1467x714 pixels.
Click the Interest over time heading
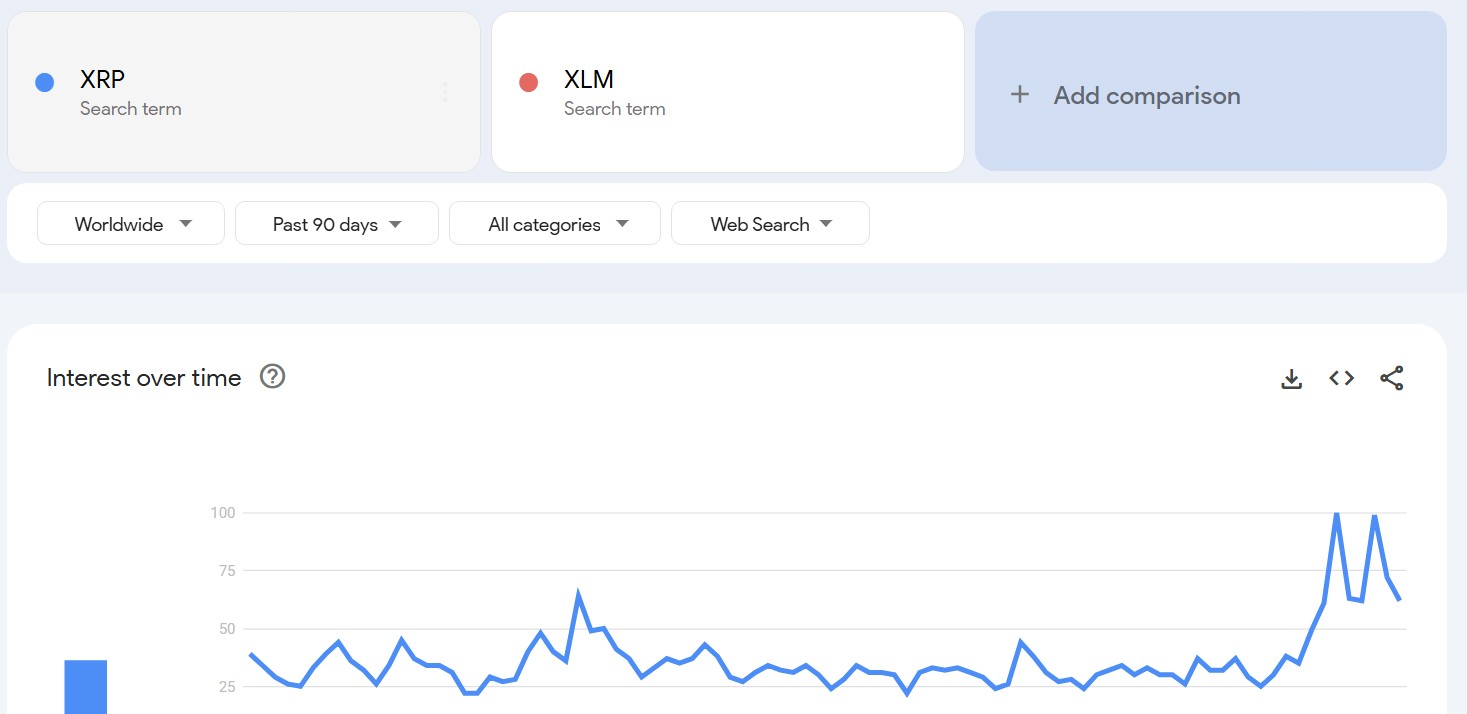pos(144,378)
